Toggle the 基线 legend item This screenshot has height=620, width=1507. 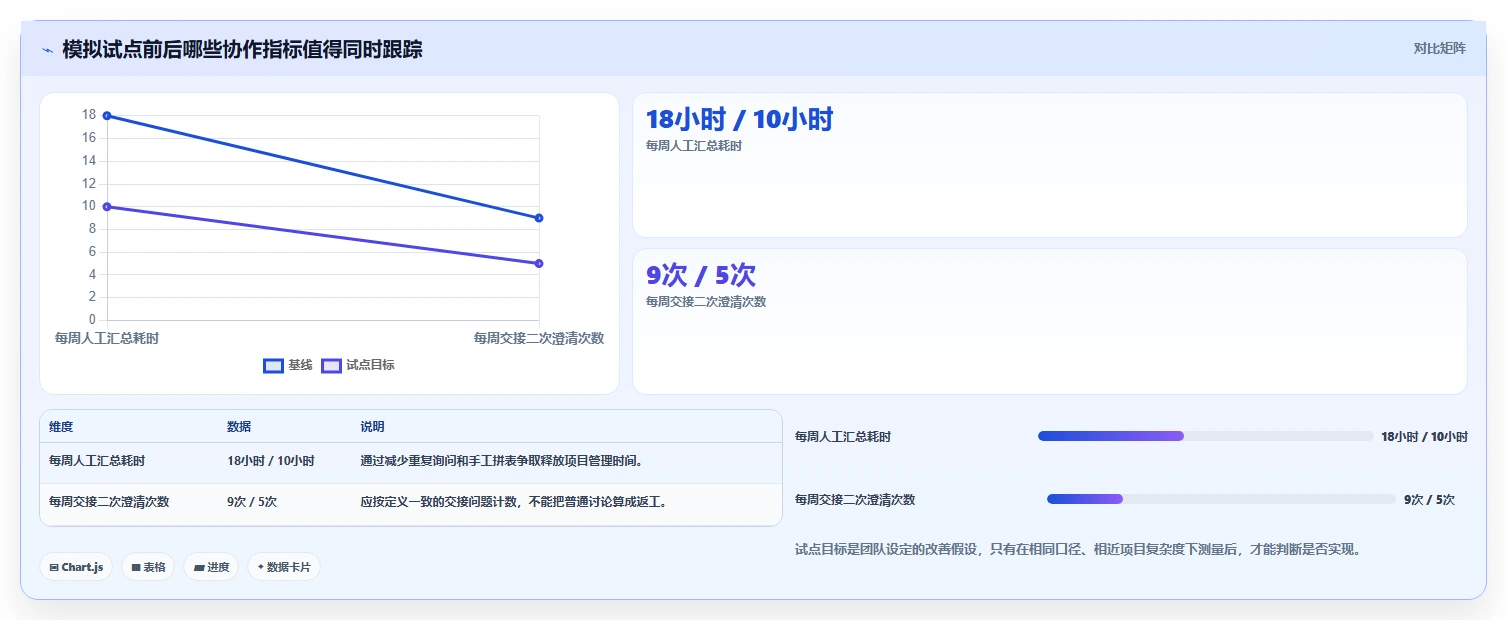point(288,365)
